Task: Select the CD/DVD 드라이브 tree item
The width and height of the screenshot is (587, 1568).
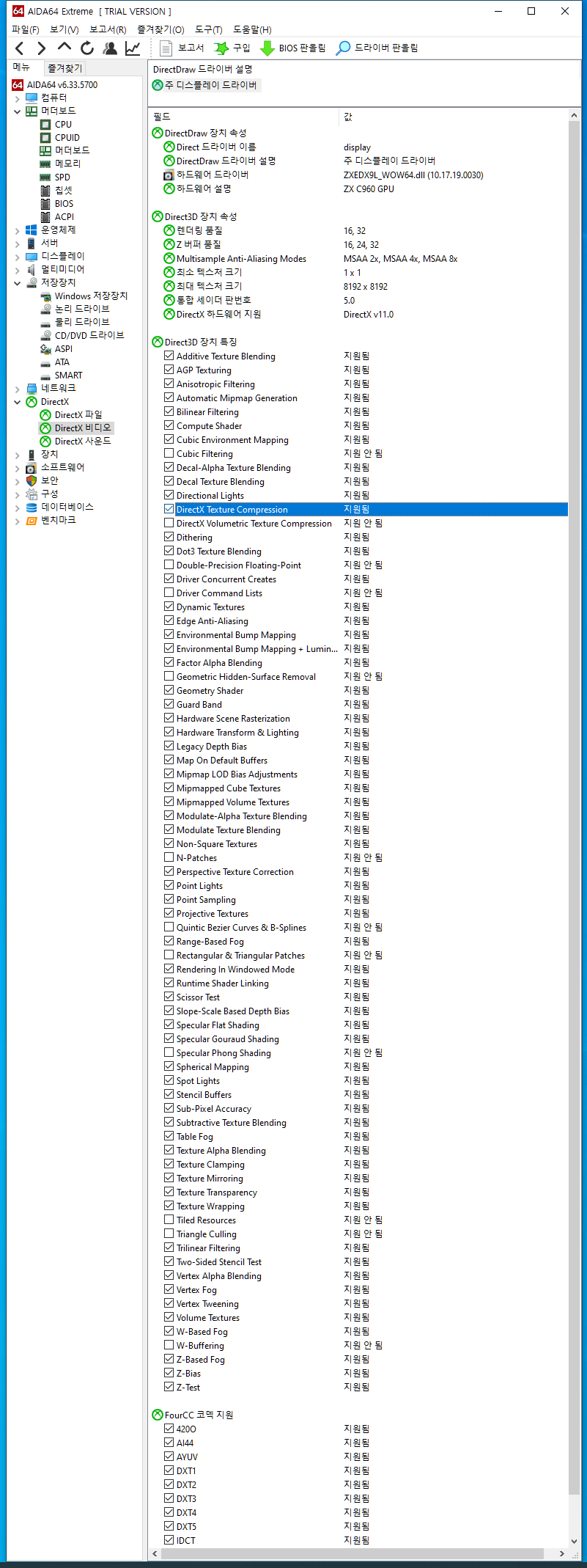Action: click(89, 336)
